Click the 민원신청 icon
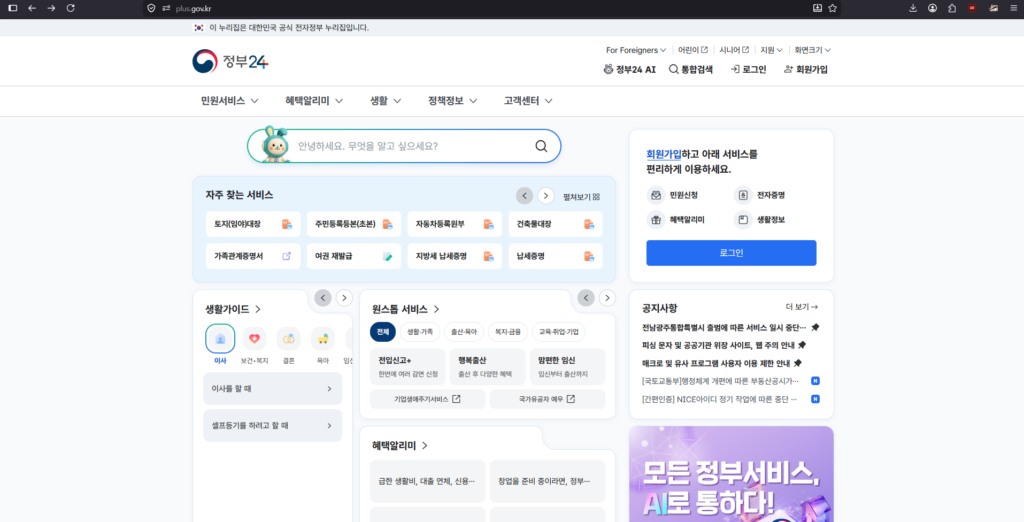This screenshot has height=522, width=1024. pos(656,195)
